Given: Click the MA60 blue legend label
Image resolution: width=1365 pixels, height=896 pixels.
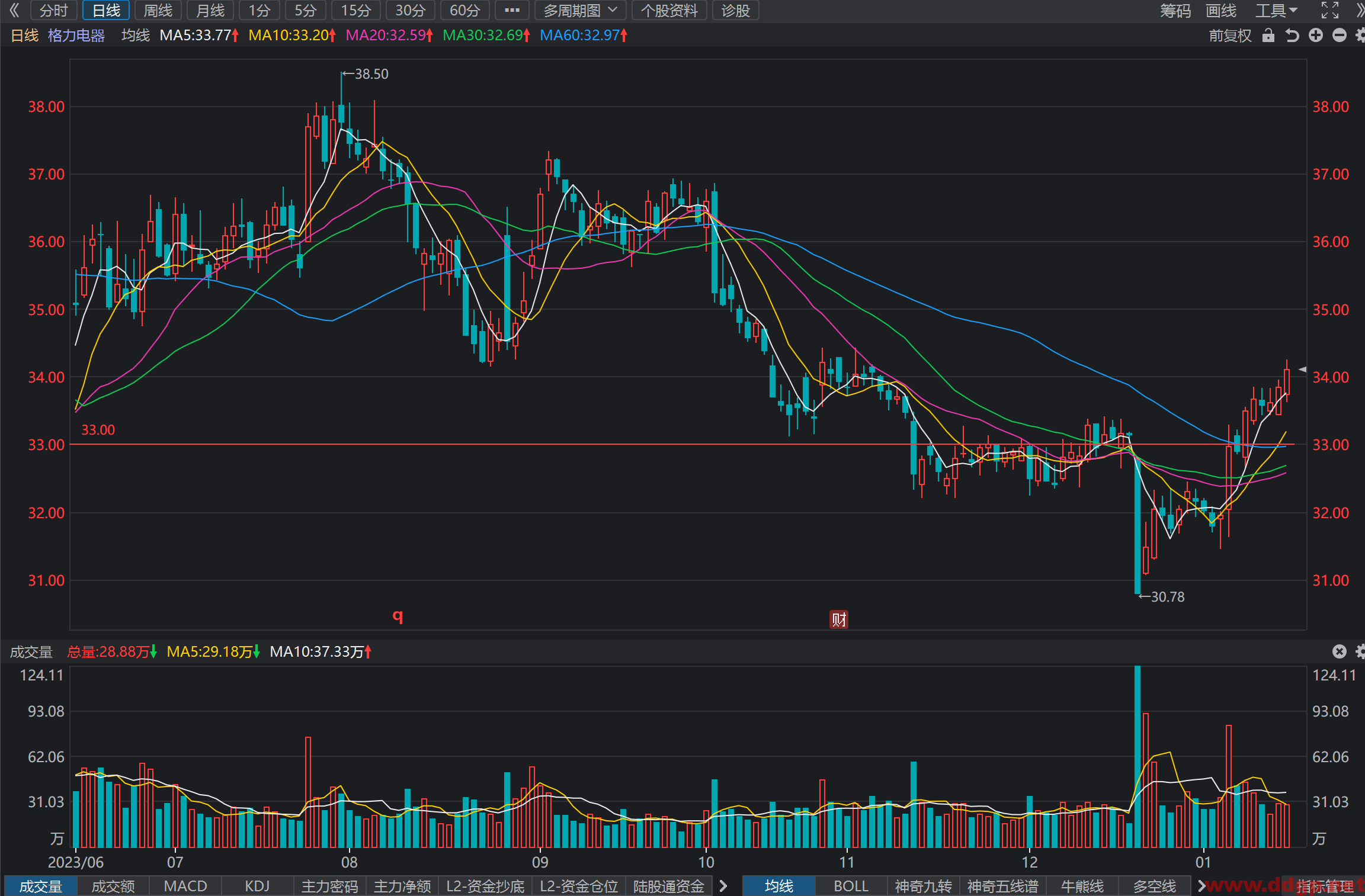Looking at the screenshot, I should (584, 36).
